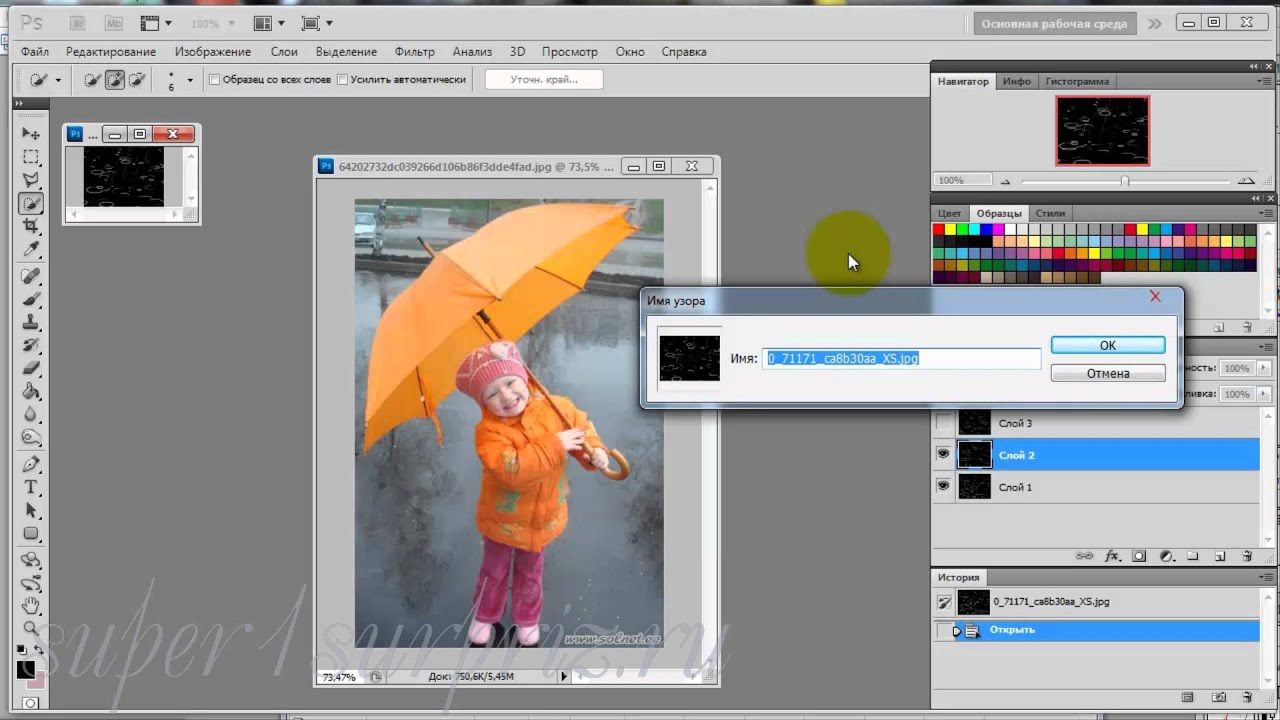The height and width of the screenshot is (720, 1280).
Task: Enable 'Образец со всех слоев' checkbox
Action: pos(214,80)
